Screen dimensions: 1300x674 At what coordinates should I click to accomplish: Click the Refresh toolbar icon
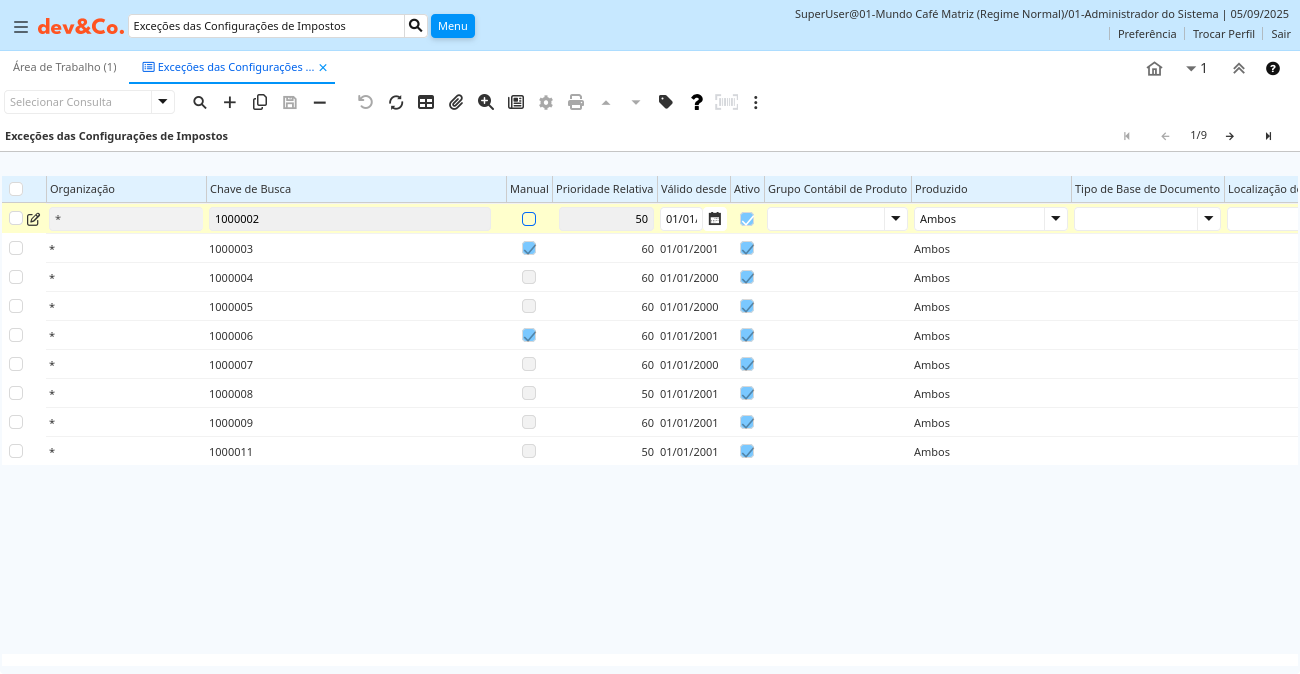[396, 102]
